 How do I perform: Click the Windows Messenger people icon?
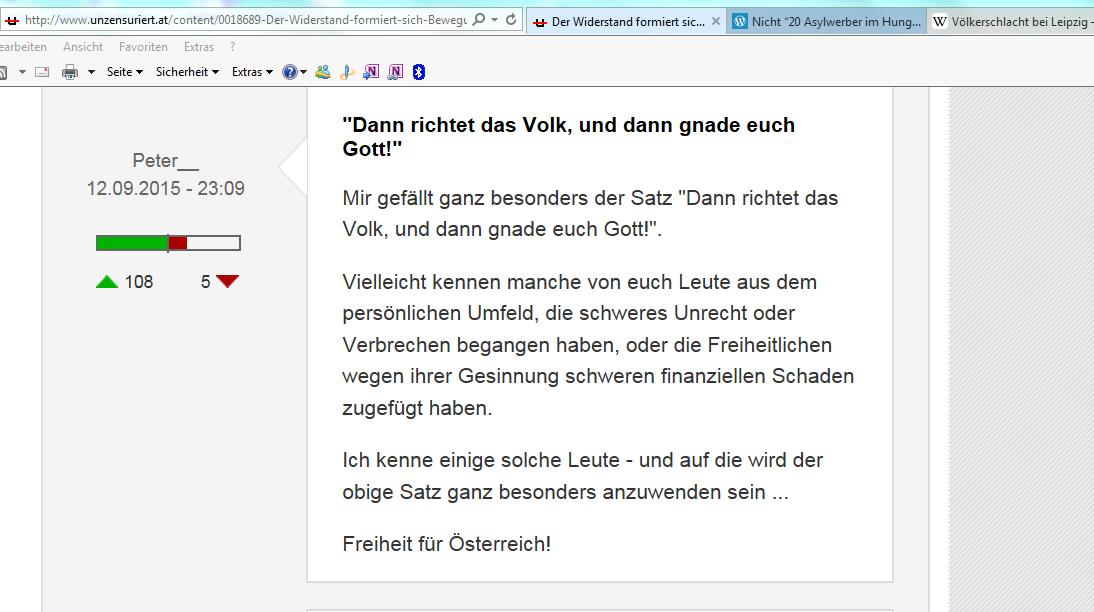pos(323,72)
